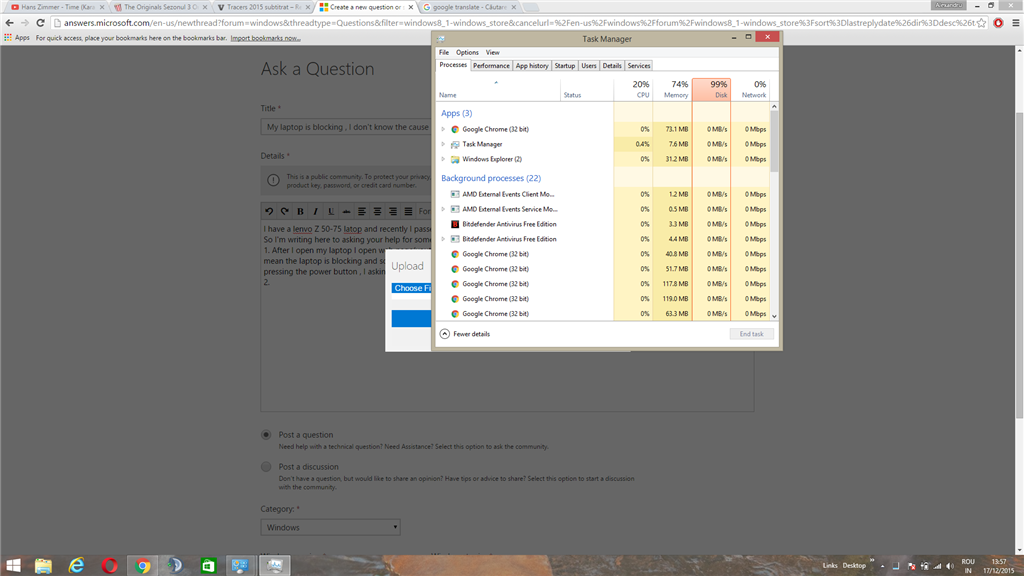1024x576 pixels.
Task: Expand the Task Manager process entry
Action: coord(443,144)
